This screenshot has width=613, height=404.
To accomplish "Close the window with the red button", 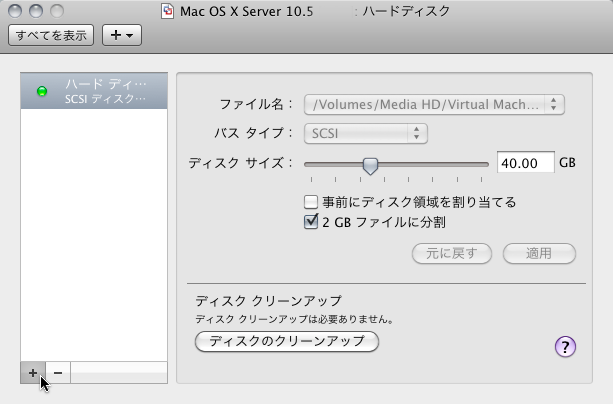I will point(16,11).
